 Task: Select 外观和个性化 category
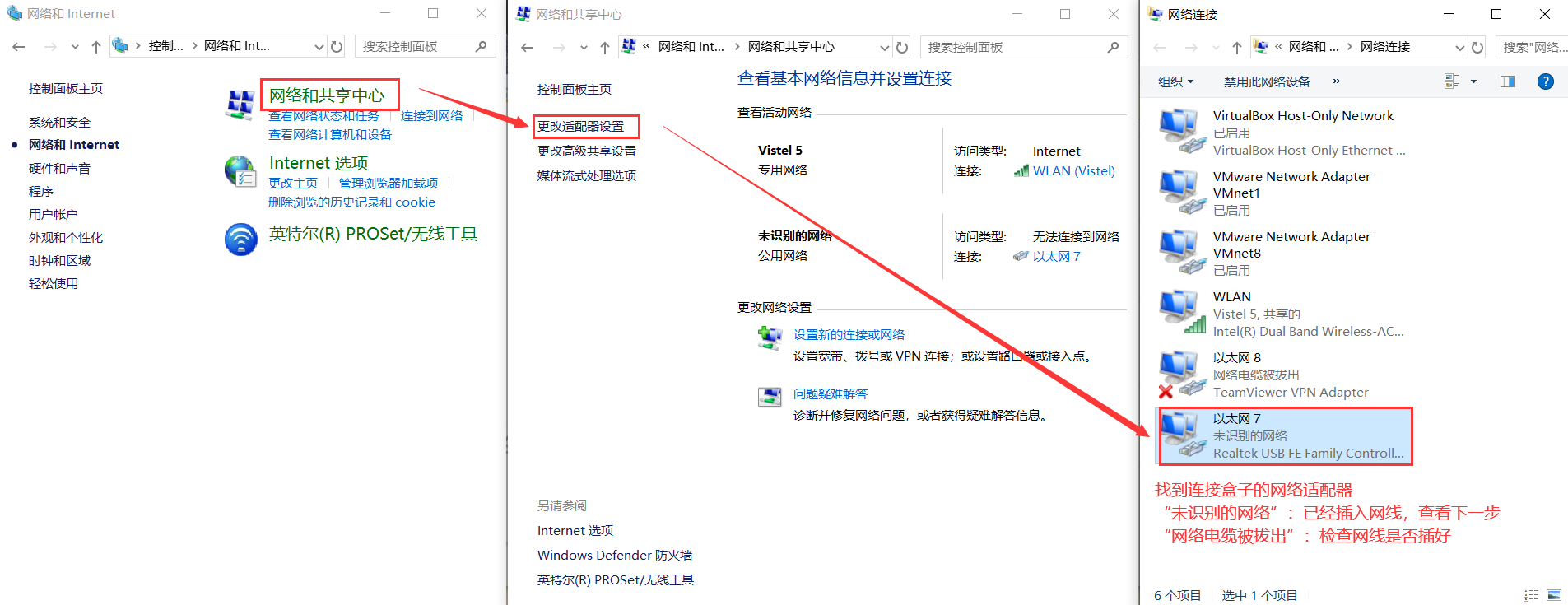pyautogui.click(x=66, y=237)
